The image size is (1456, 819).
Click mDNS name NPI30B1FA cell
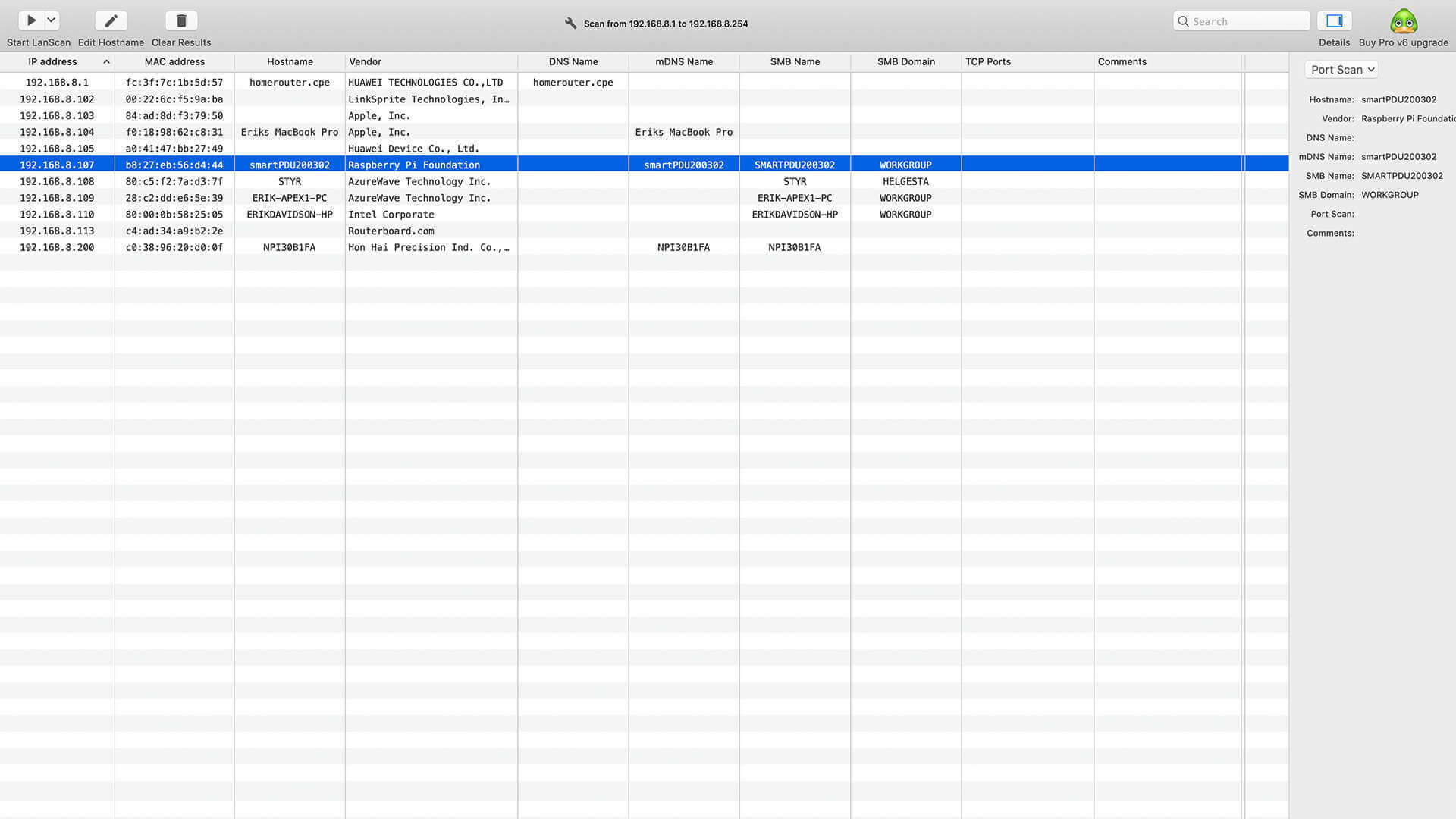coord(684,247)
